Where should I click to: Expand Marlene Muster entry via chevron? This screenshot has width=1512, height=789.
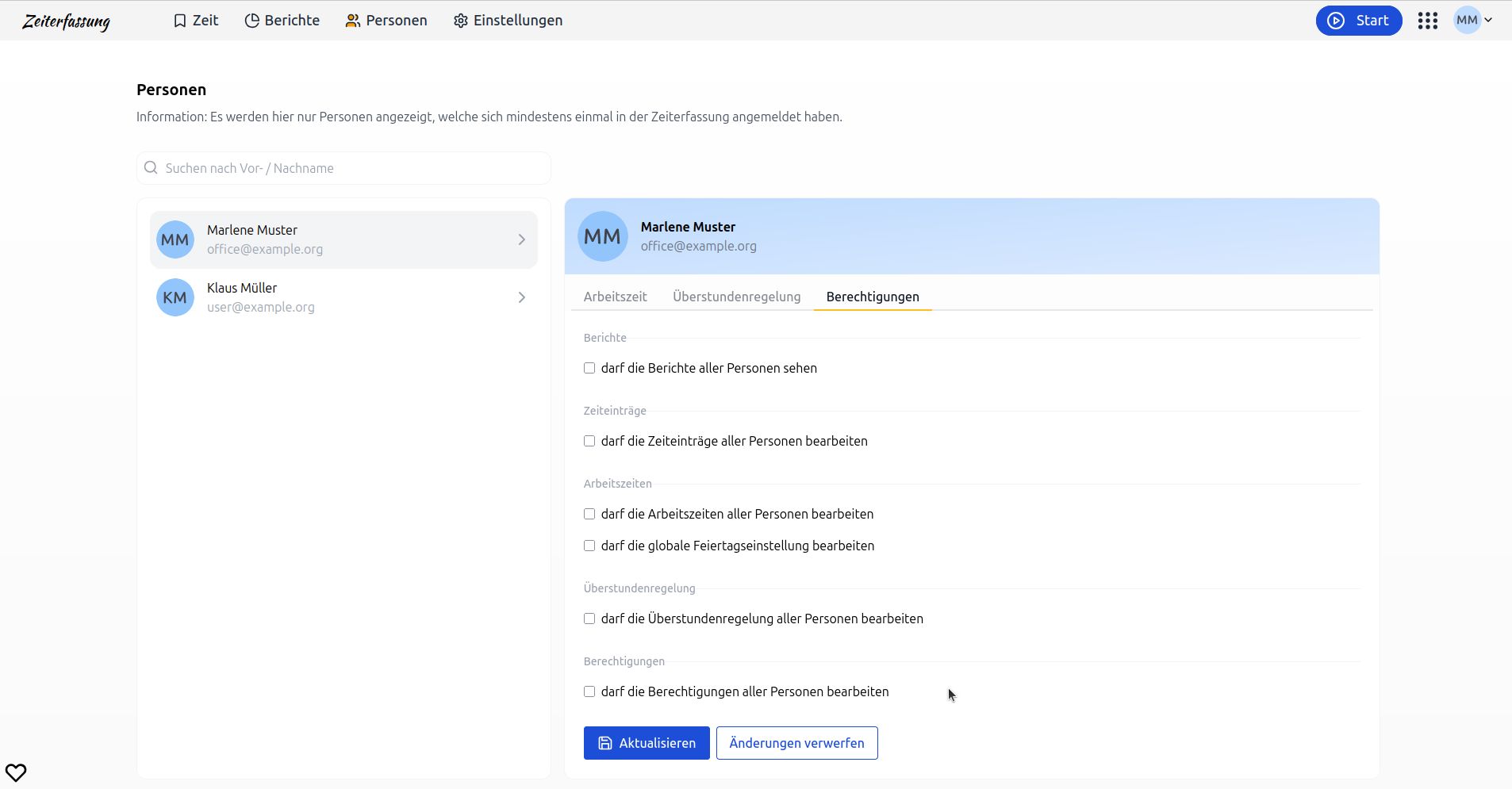tap(521, 239)
